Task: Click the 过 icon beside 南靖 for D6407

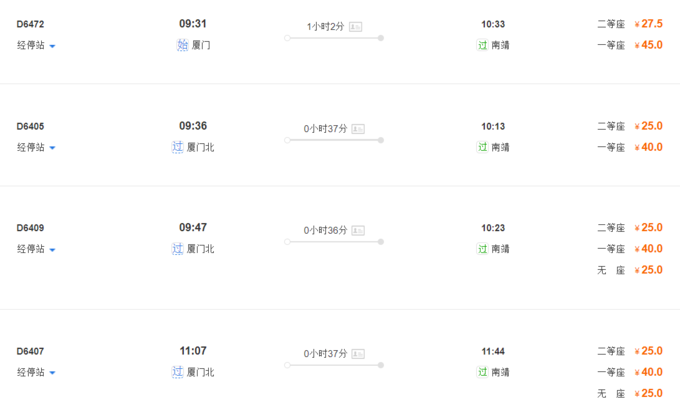Action: point(483,372)
